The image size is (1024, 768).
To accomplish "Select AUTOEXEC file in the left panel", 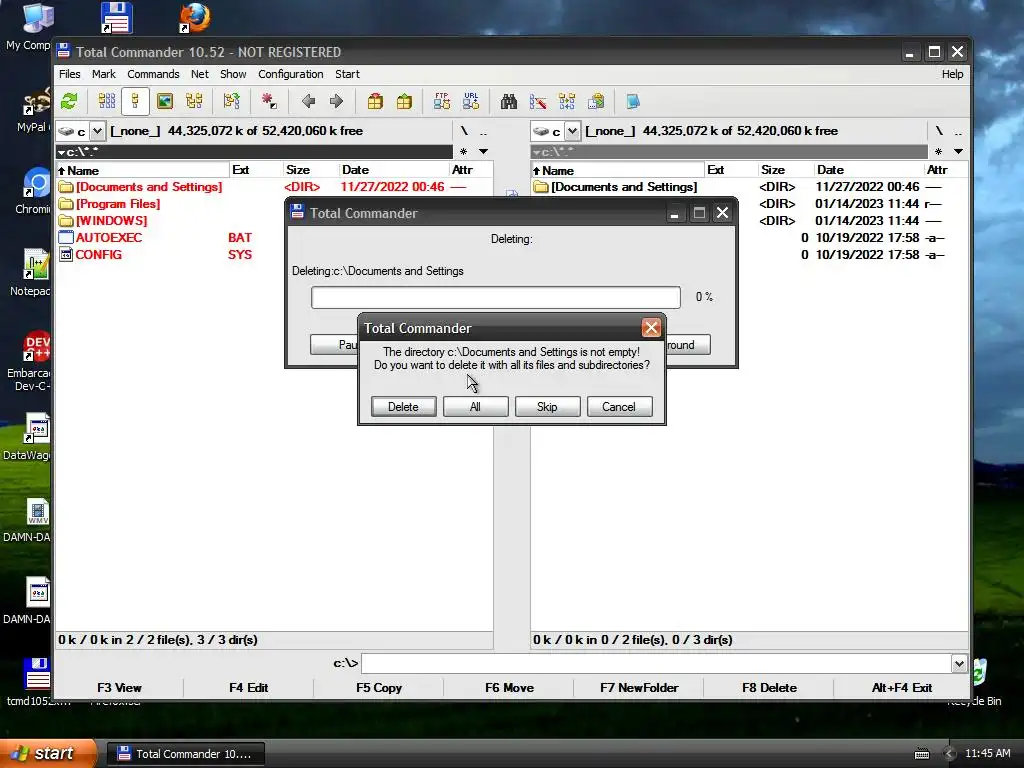I will click(x=108, y=238).
